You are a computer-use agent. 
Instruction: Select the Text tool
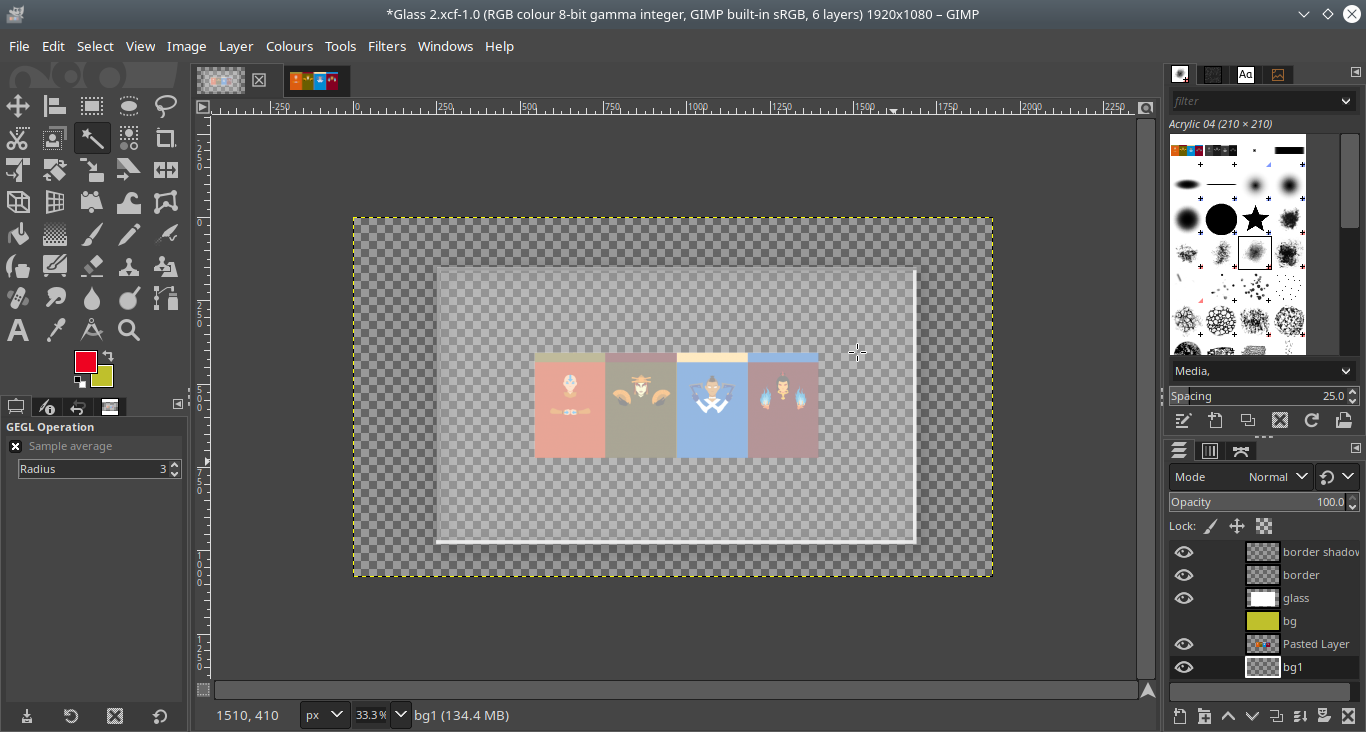point(18,330)
